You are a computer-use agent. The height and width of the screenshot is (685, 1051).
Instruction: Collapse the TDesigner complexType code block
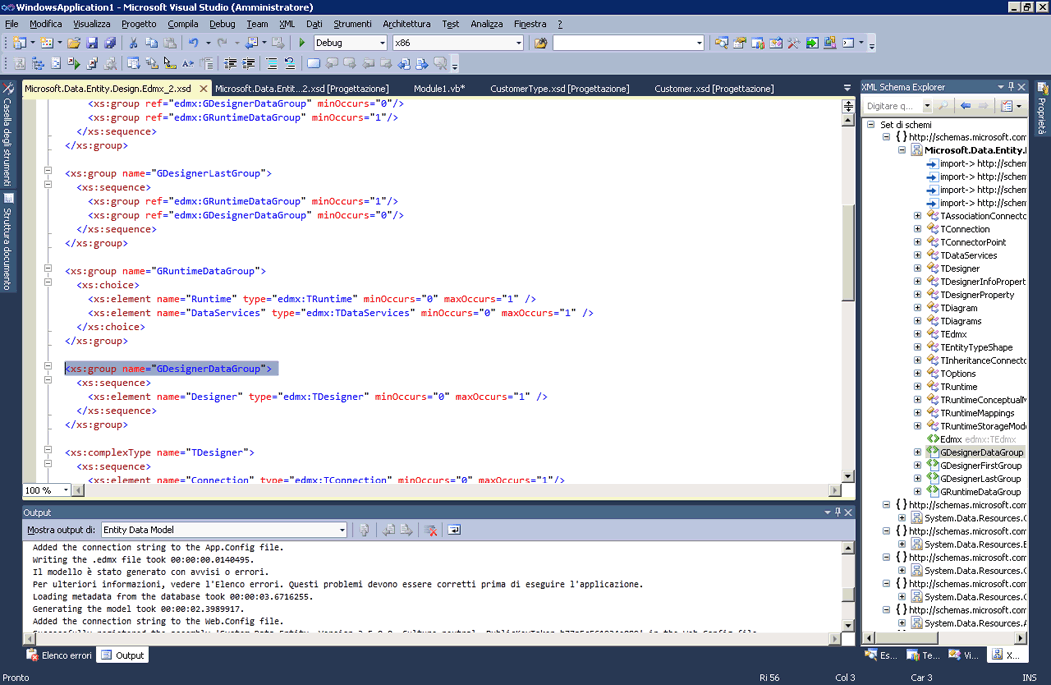(x=48, y=450)
